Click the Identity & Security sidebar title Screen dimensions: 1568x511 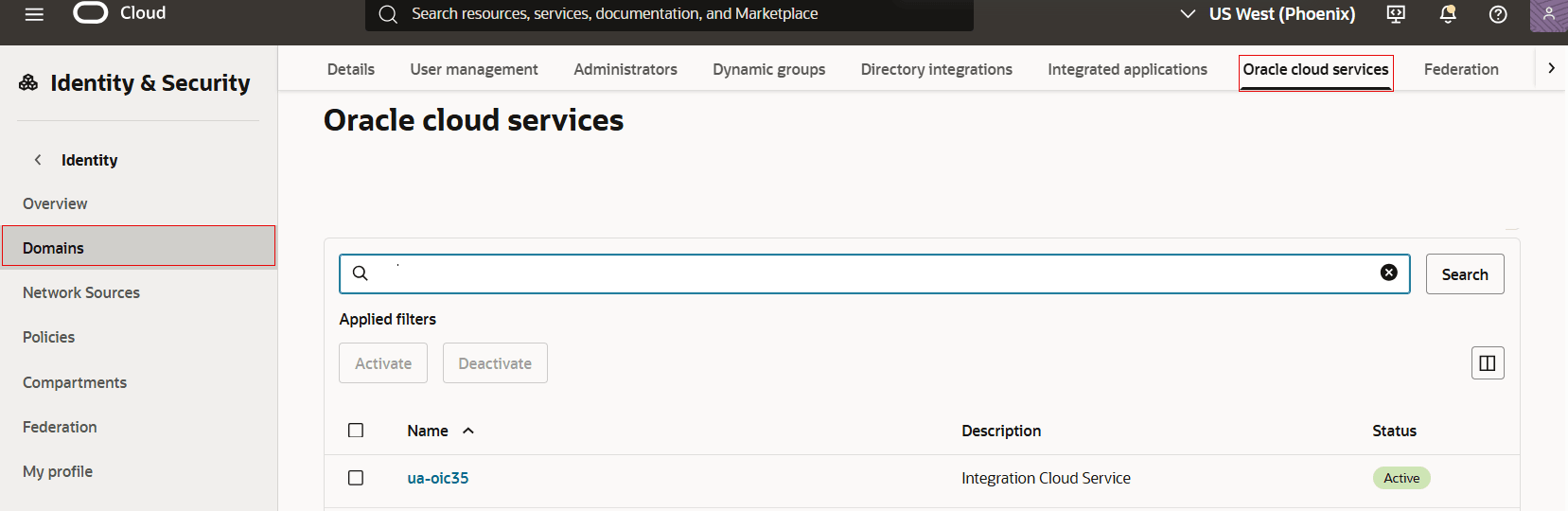coord(150,83)
